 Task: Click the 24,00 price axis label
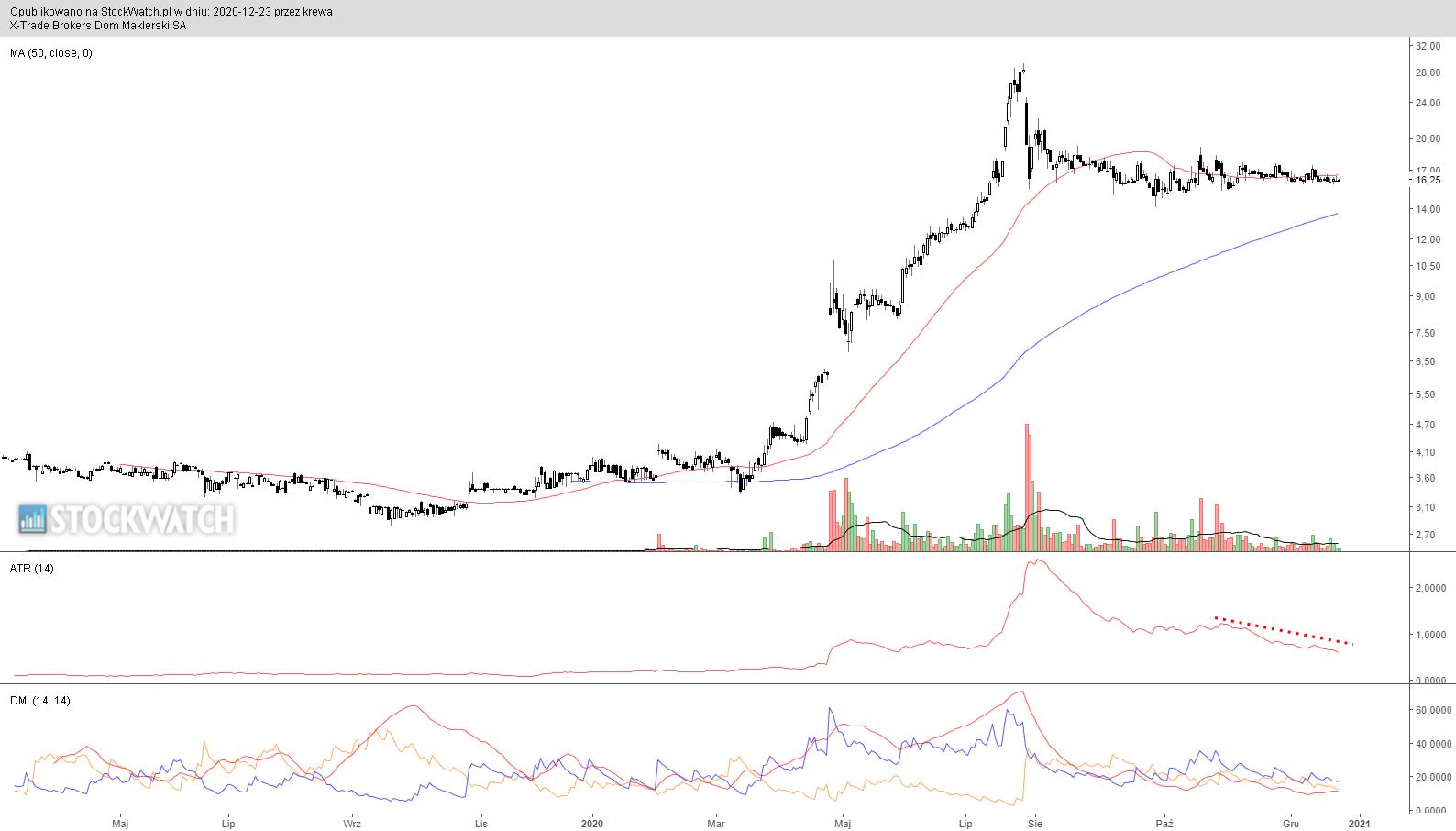coord(1428,104)
